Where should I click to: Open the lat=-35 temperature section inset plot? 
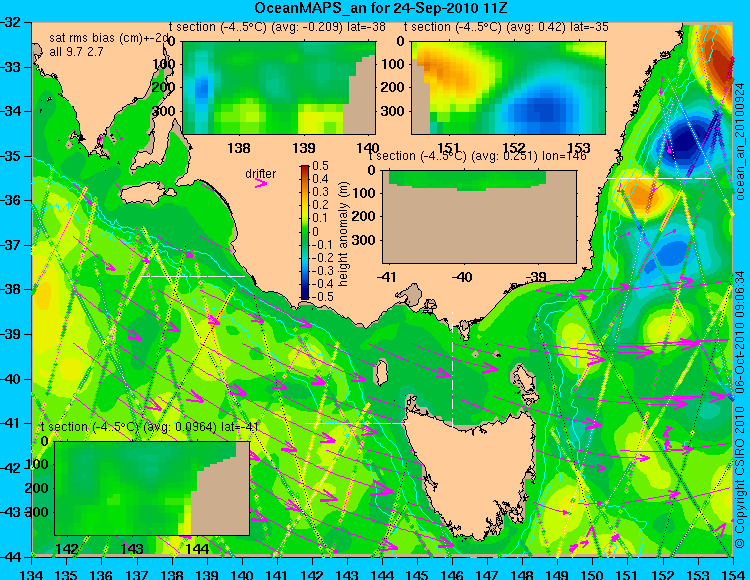point(508,88)
